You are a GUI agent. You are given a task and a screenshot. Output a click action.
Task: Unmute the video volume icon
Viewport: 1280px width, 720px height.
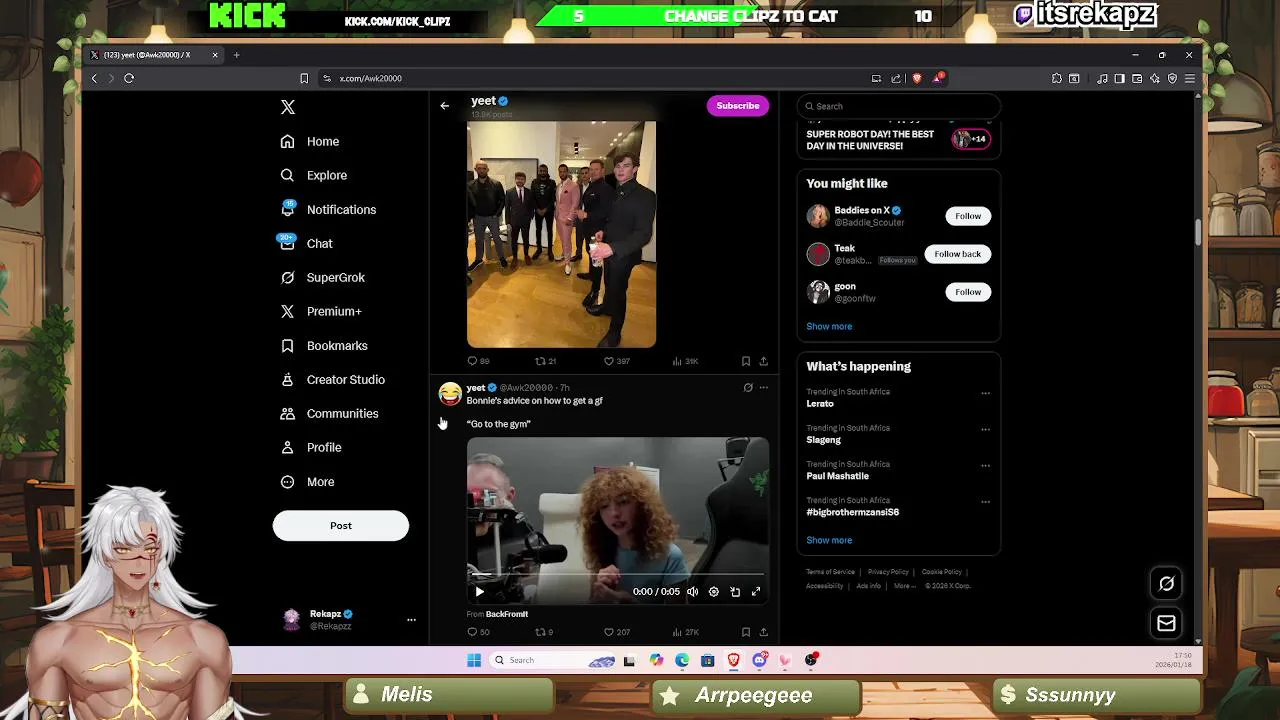[692, 592]
